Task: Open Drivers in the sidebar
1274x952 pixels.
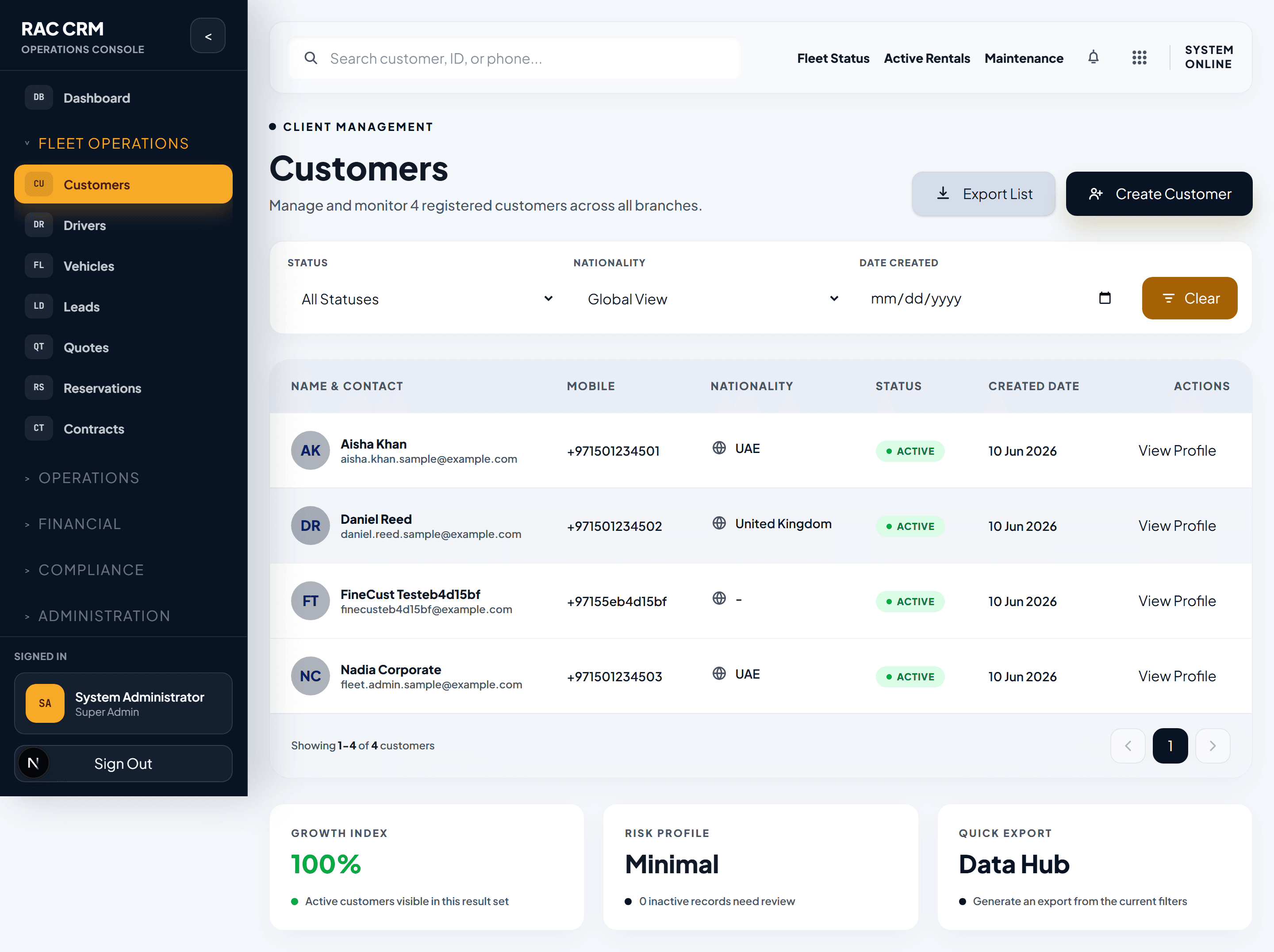Action: (x=123, y=225)
